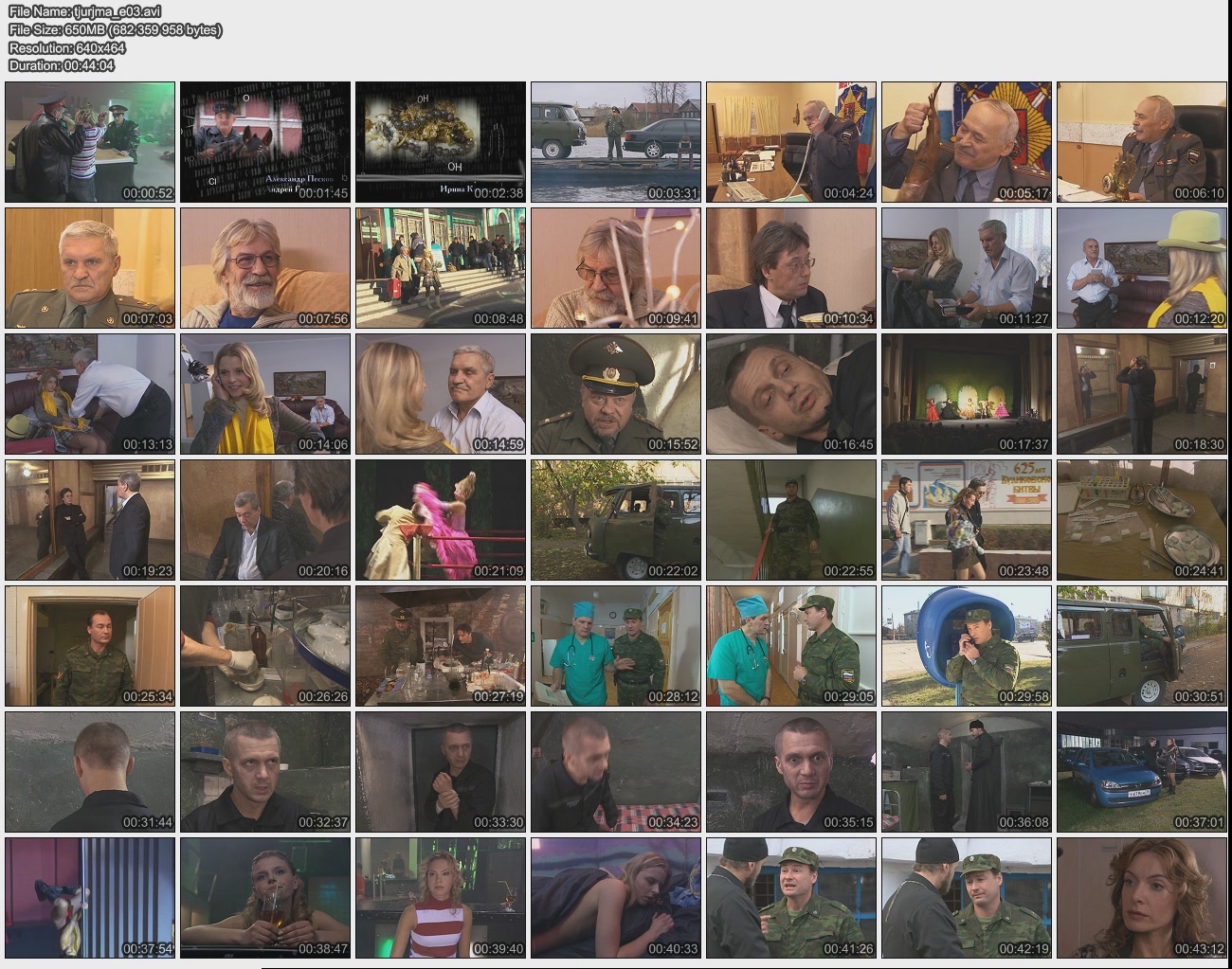Image resolution: width=1232 pixels, height=969 pixels.
Task: Click the File Name tjurjma_e03.avi text
Action: (84, 11)
